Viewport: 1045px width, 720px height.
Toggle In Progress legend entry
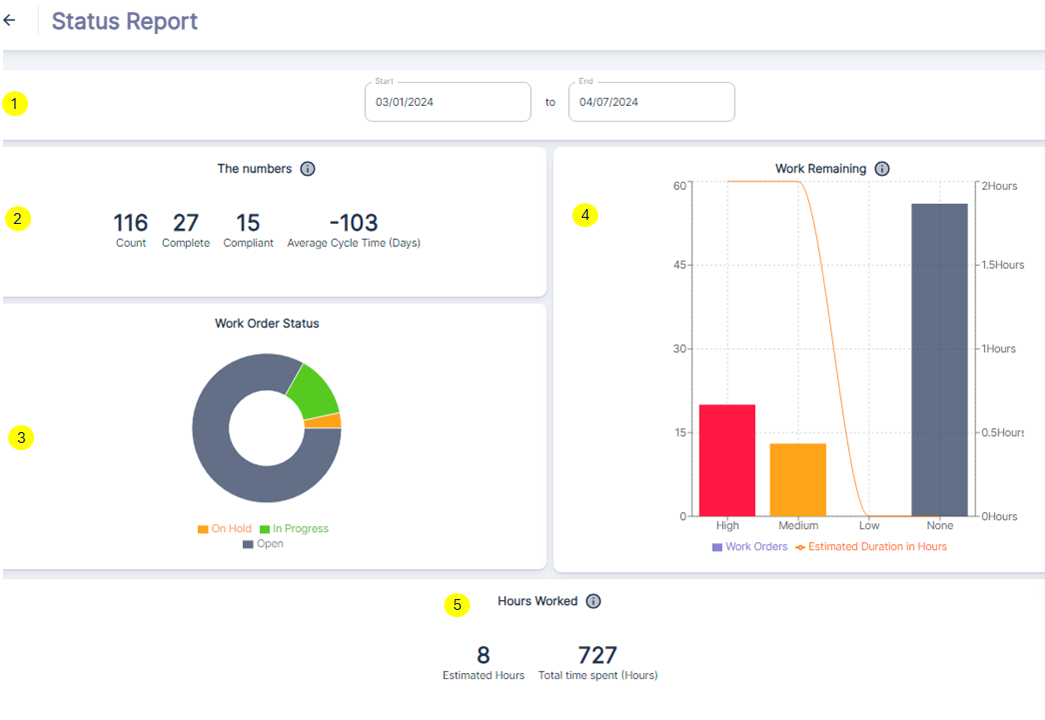(x=294, y=529)
